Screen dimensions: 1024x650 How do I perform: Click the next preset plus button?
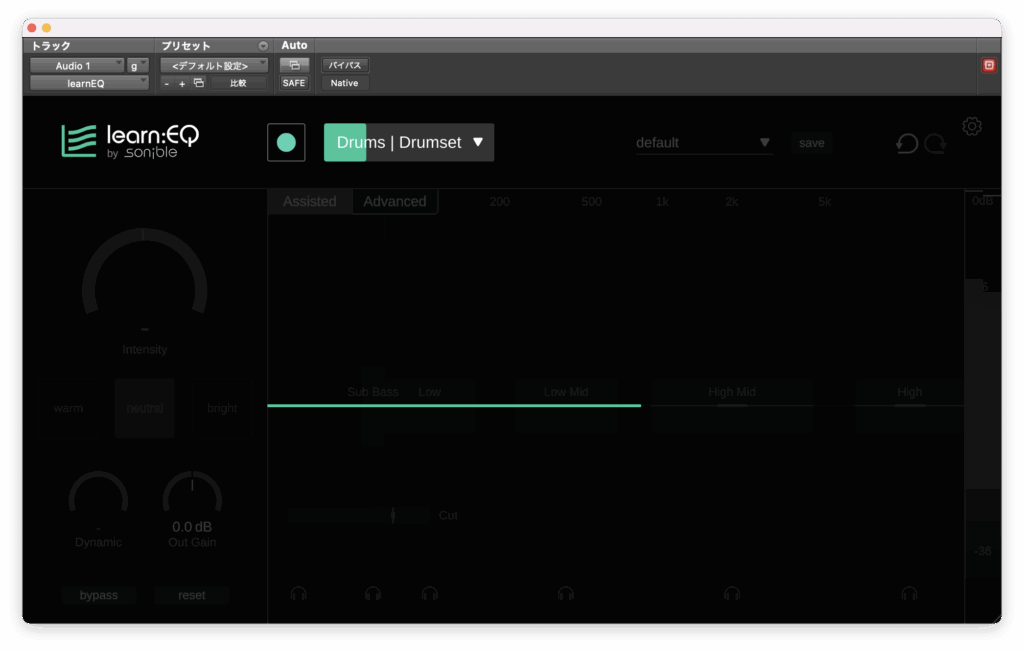182,84
